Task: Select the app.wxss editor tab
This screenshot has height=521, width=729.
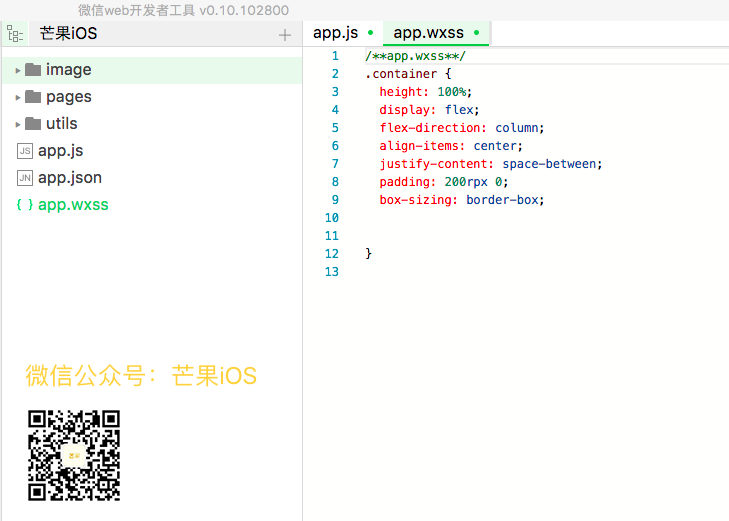Action: point(428,33)
